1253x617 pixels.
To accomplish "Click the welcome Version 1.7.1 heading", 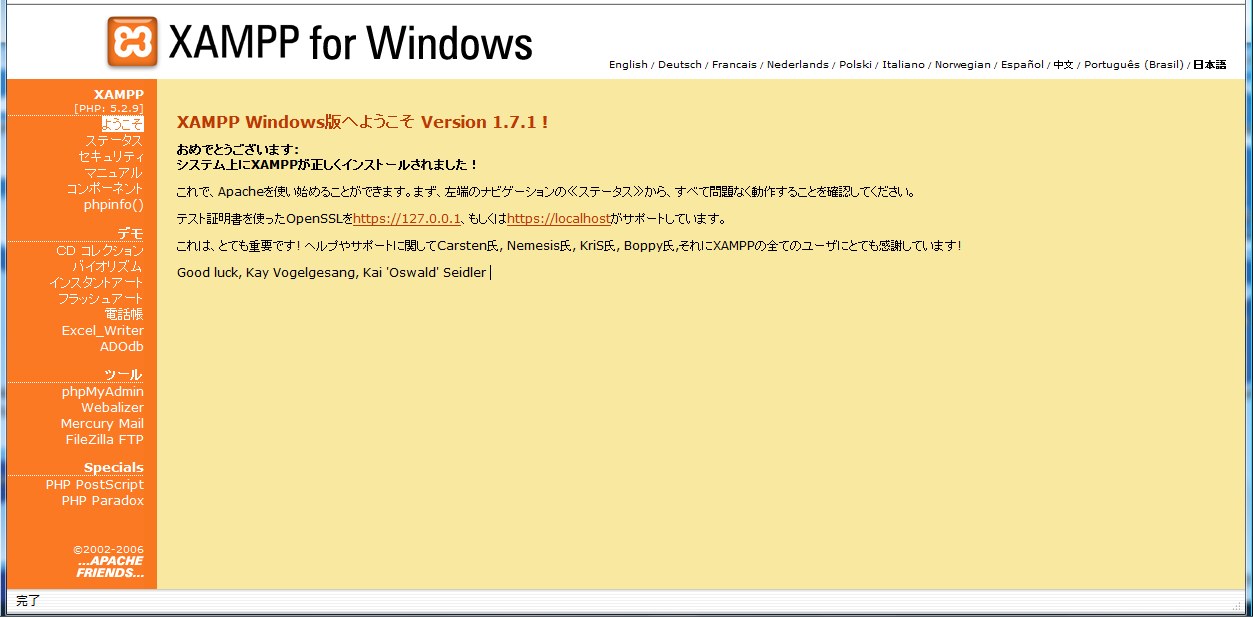I will tap(362, 122).
